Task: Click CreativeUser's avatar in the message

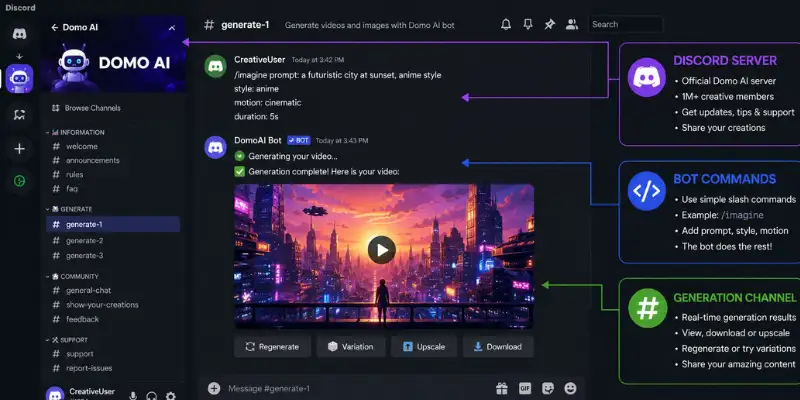Action: coord(215,66)
